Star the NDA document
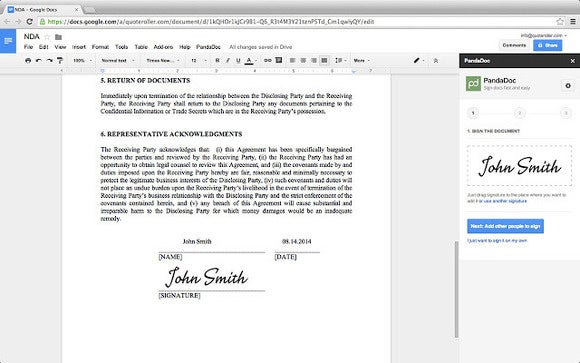The height and width of the screenshot is (363, 580). [47, 37]
